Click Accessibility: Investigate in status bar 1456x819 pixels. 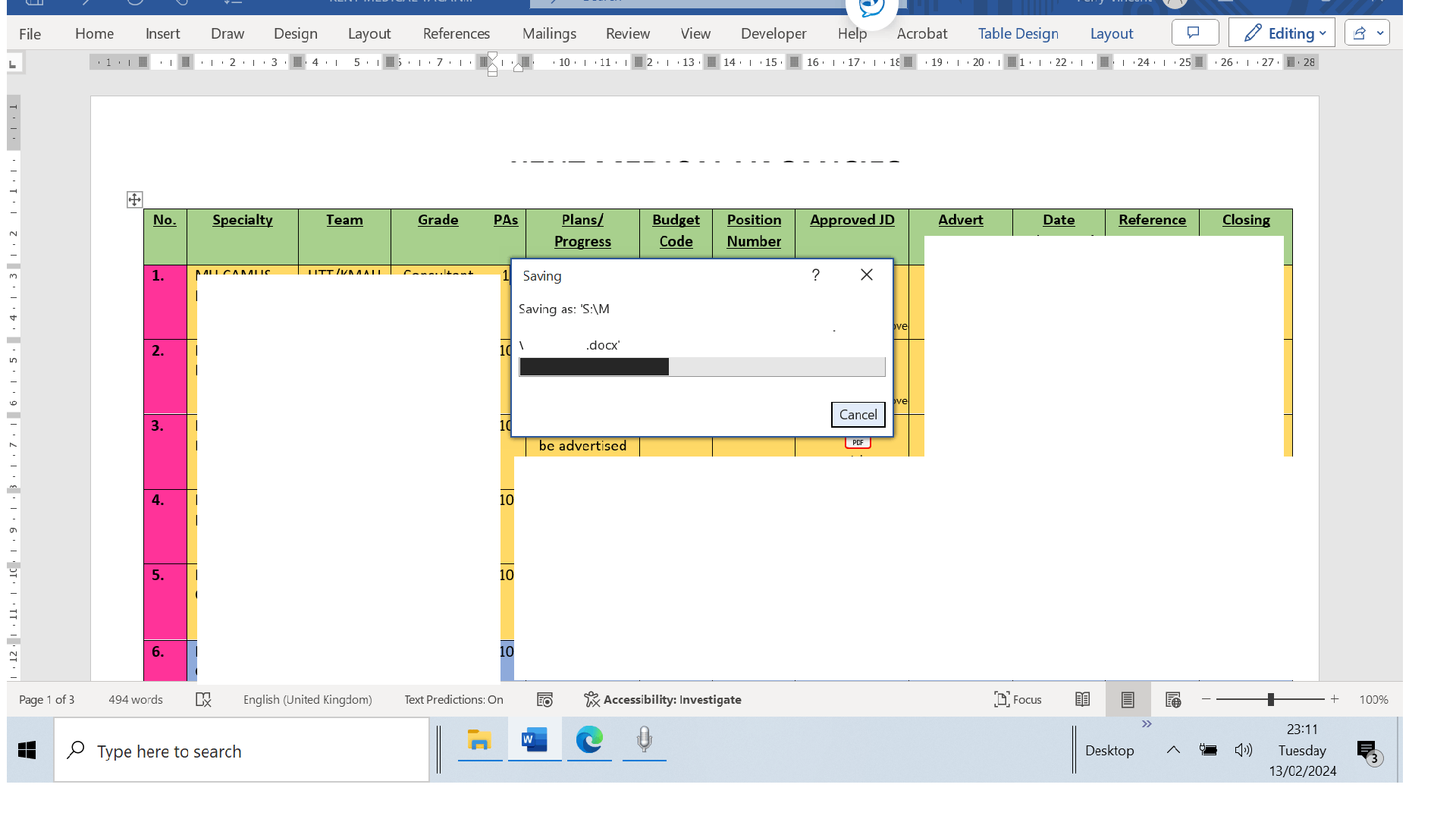click(663, 699)
